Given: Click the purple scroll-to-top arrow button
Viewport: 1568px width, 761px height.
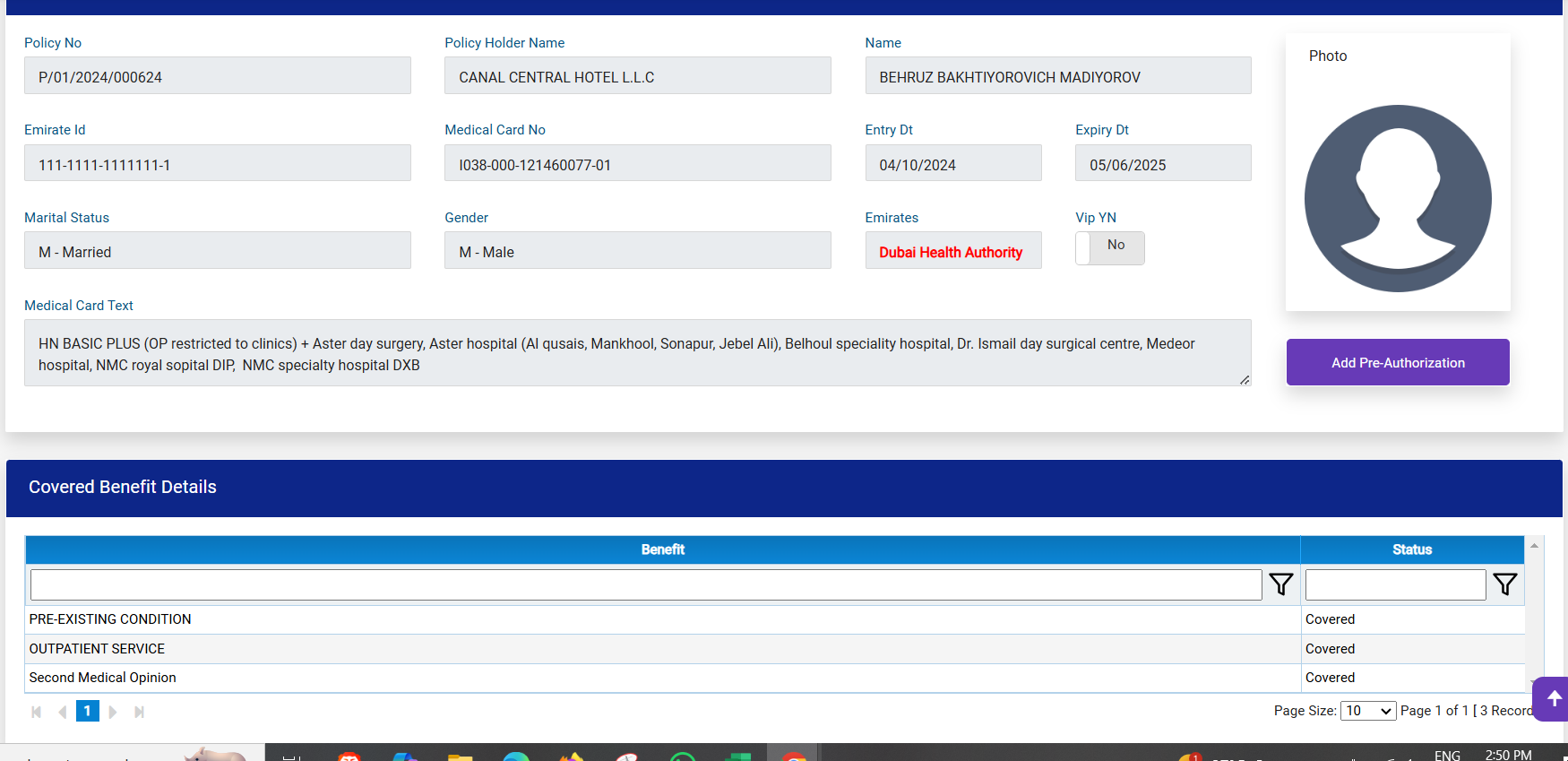Looking at the screenshot, I should coord(1552,698).
